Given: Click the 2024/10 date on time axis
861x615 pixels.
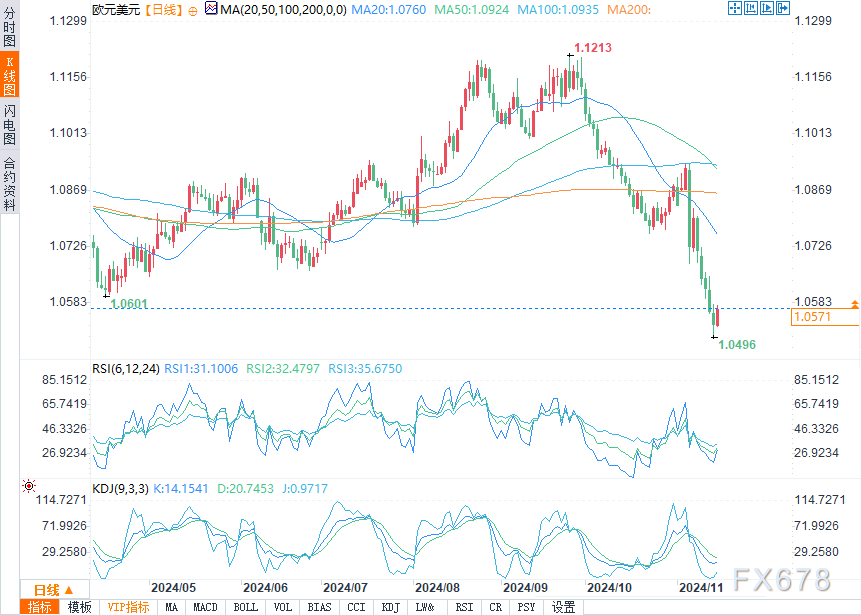Looking at the screenshot, I should 610,588.
